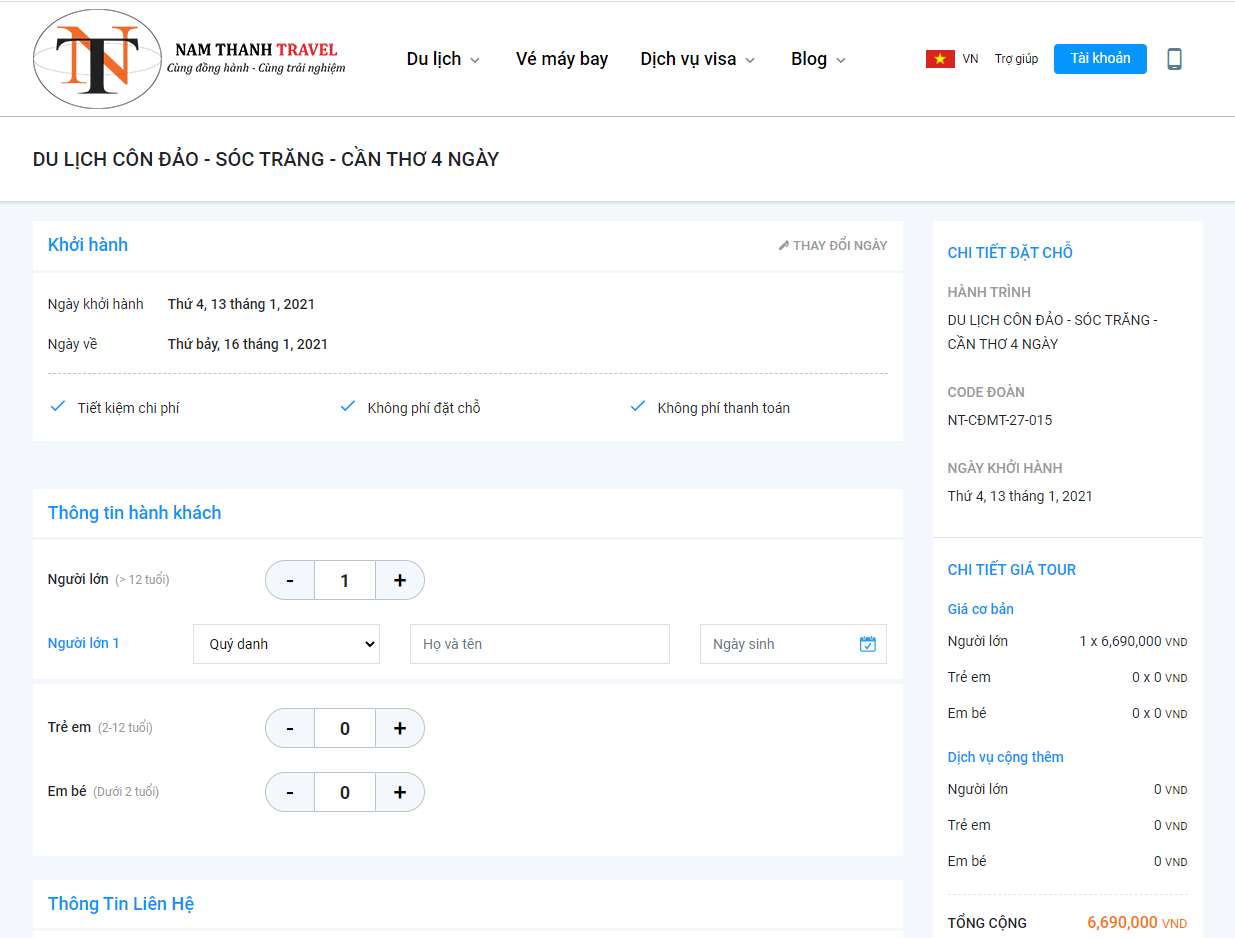The height and width of the screenshot is (938, 1235).
Task: Decrease Em bé count with minus
Action: click(290, 792)
